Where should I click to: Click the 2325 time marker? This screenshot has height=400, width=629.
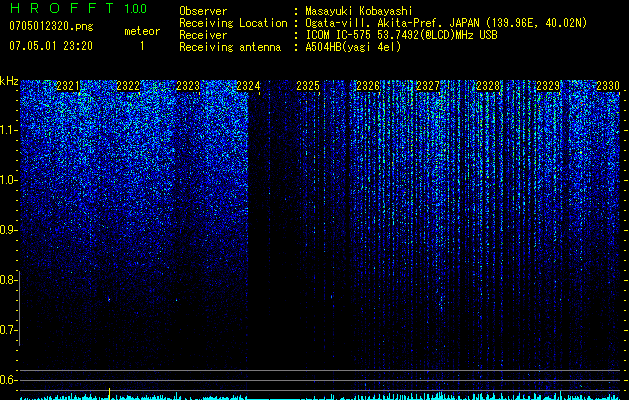click(308, 86)
